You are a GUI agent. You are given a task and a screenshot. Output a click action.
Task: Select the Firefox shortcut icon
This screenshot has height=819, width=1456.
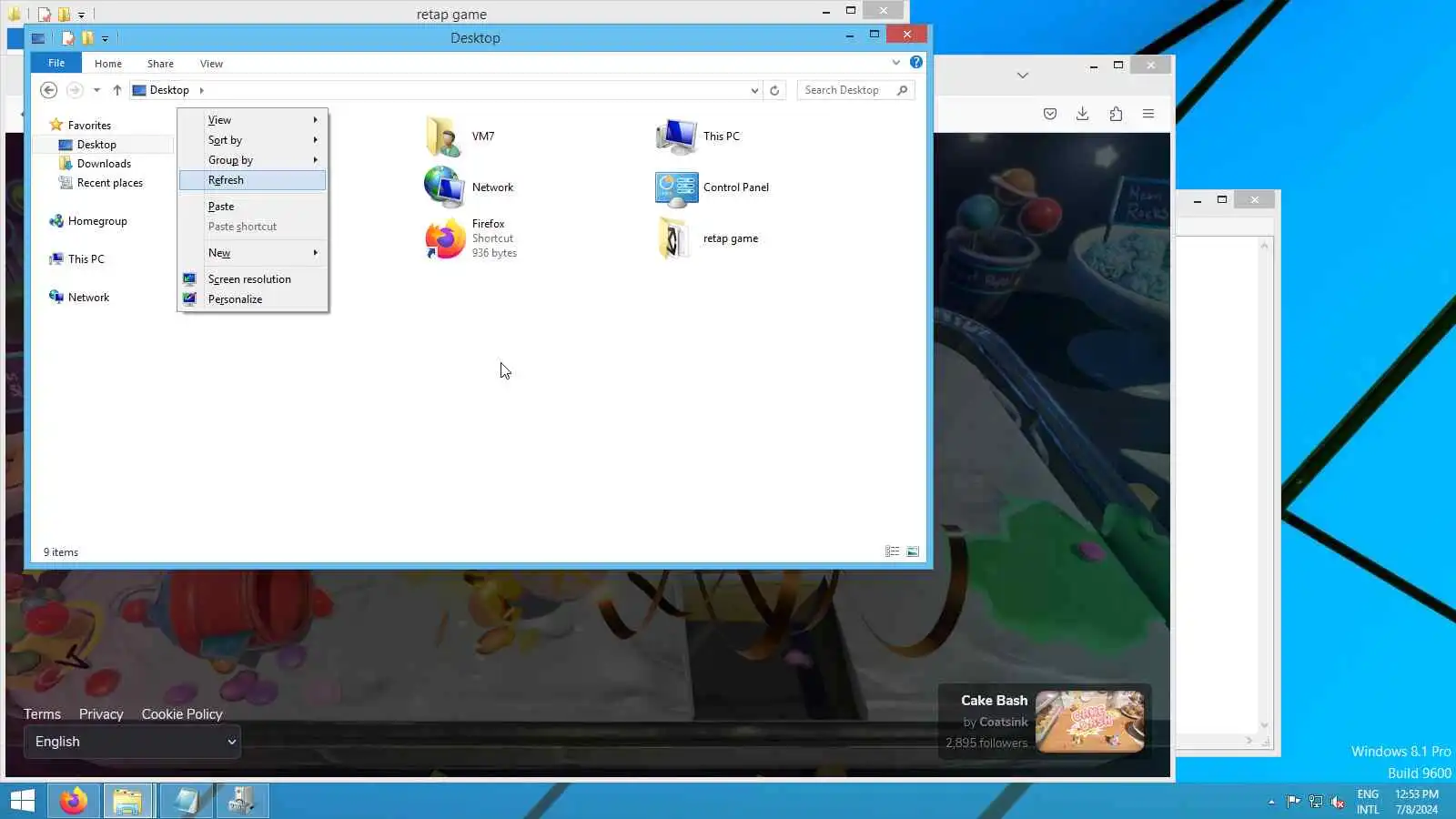(x=445, y=238)
